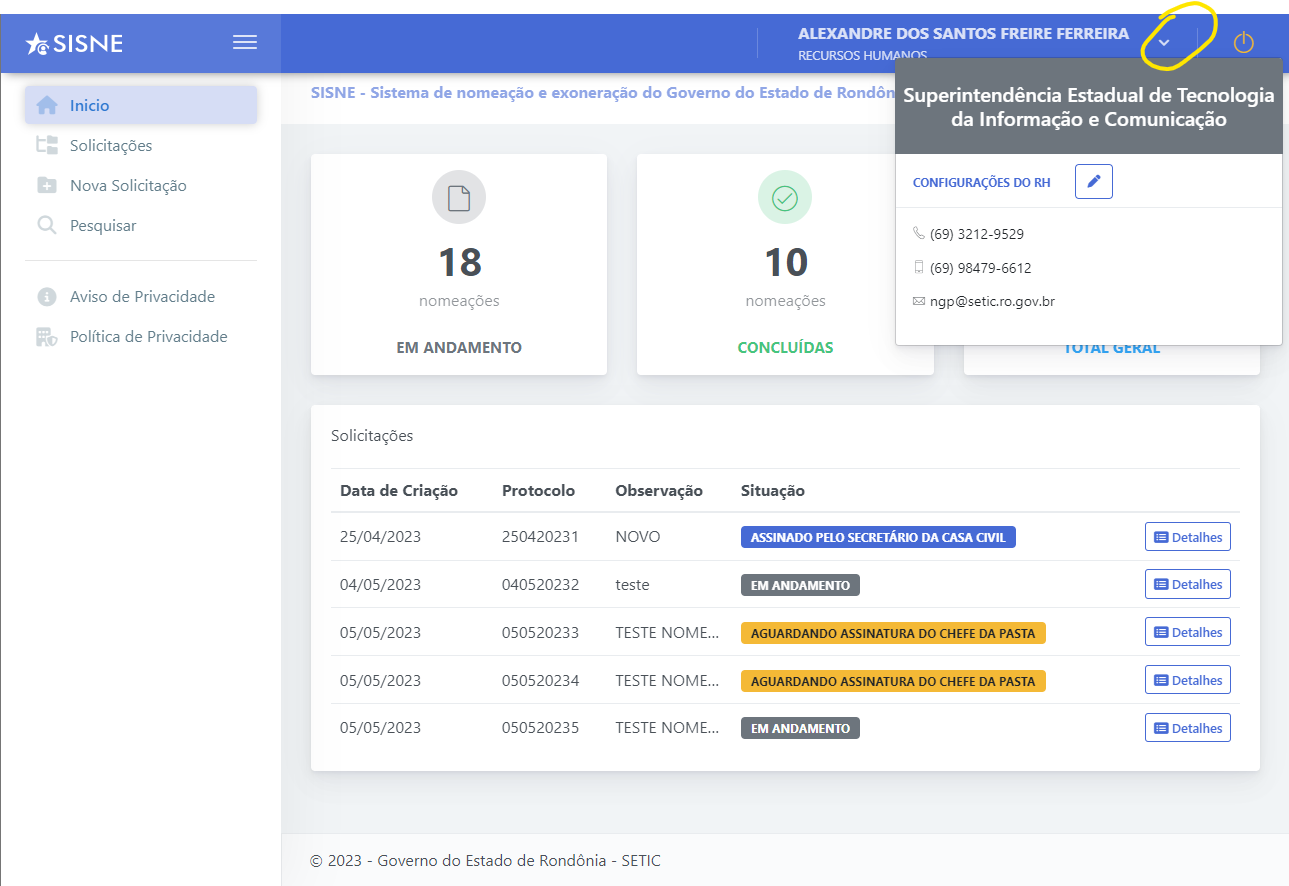Open Detalhes for protocol 050520235
This screenshot has width=1289, height=886.
[1188, 728]
